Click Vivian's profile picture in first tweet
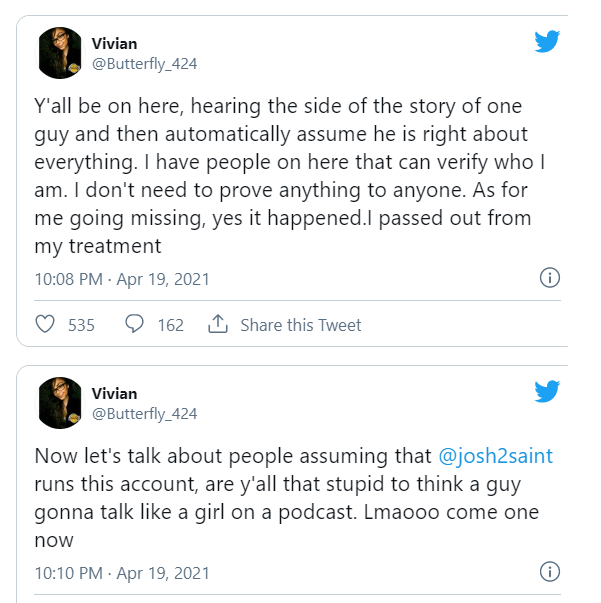The width and height of the screenshot is (601, 603). [59, 53]
